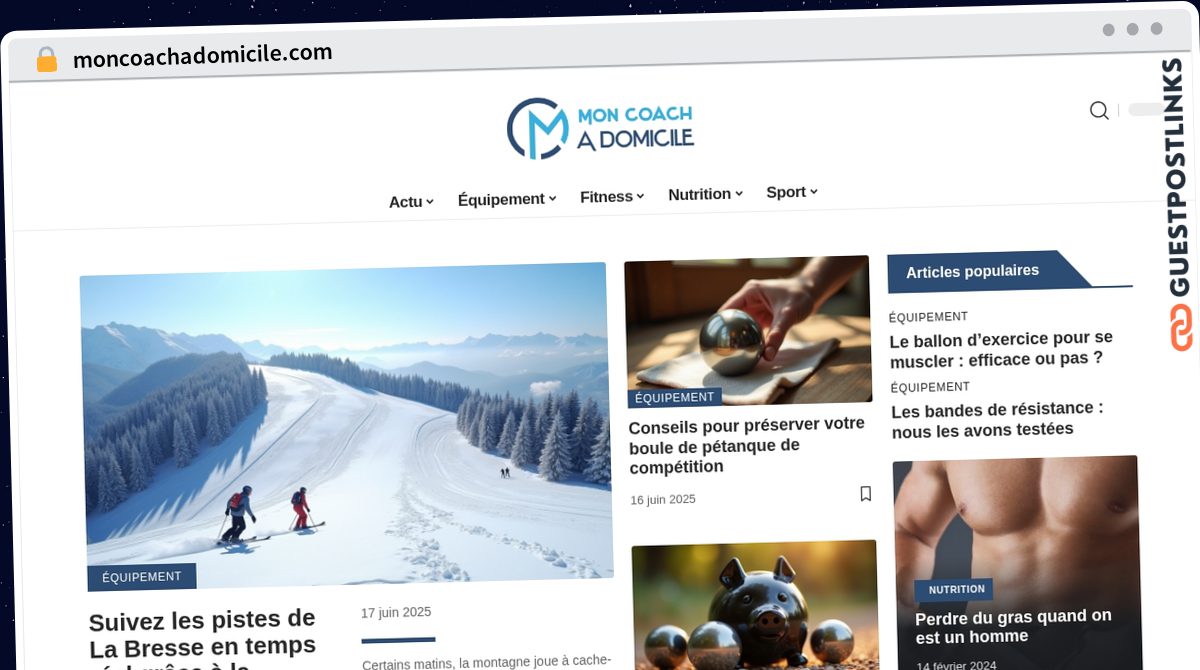Expand the Équipement dropdown menu
This screenshot has height=670, width=1200.
click(x=506, y=199)
